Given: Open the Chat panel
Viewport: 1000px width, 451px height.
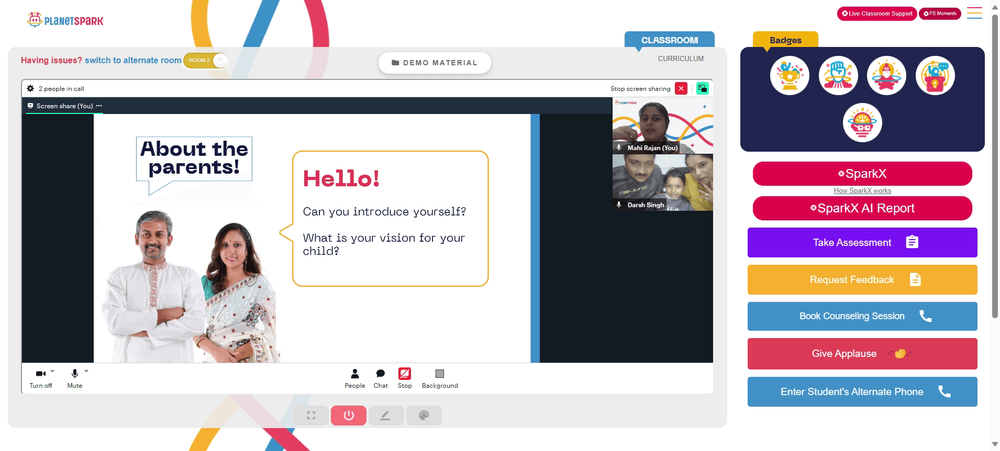Looking at the screenshot, I should (x=381, y=378).
